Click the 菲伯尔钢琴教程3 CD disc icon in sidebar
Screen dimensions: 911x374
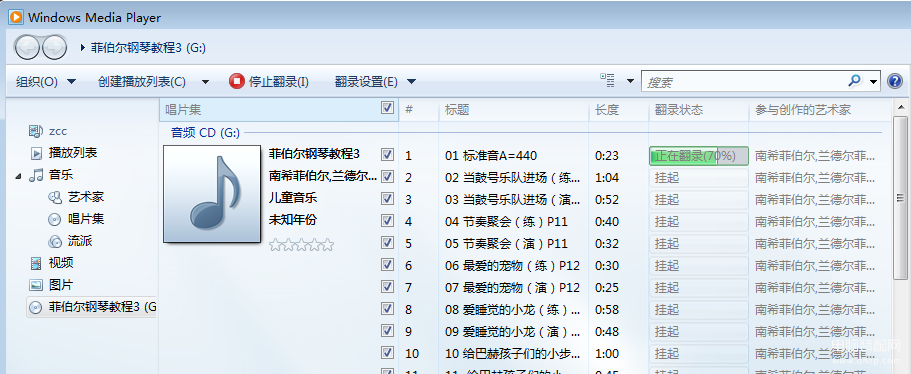point(36,307)
